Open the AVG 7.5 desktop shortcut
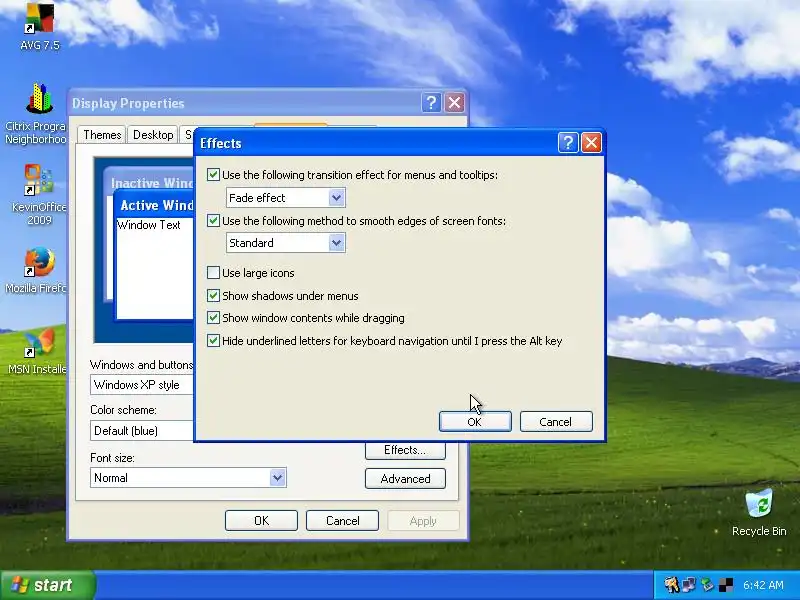This screenshot has width=800, height=600. (x=39, y=26)
